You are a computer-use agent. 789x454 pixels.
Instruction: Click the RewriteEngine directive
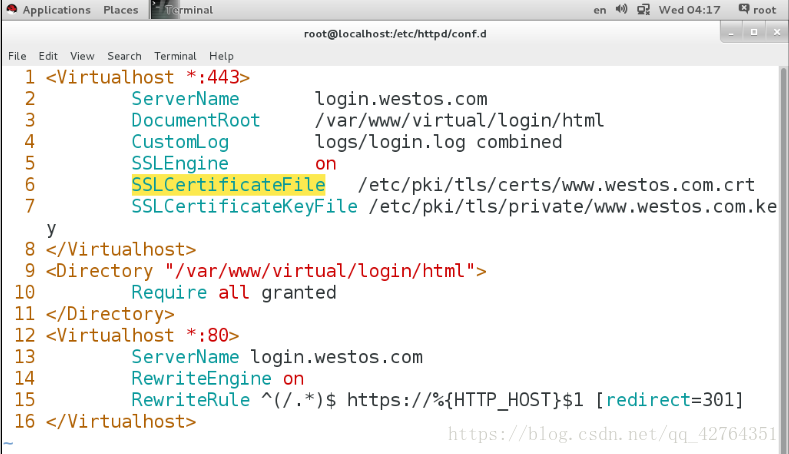(201, 379)
